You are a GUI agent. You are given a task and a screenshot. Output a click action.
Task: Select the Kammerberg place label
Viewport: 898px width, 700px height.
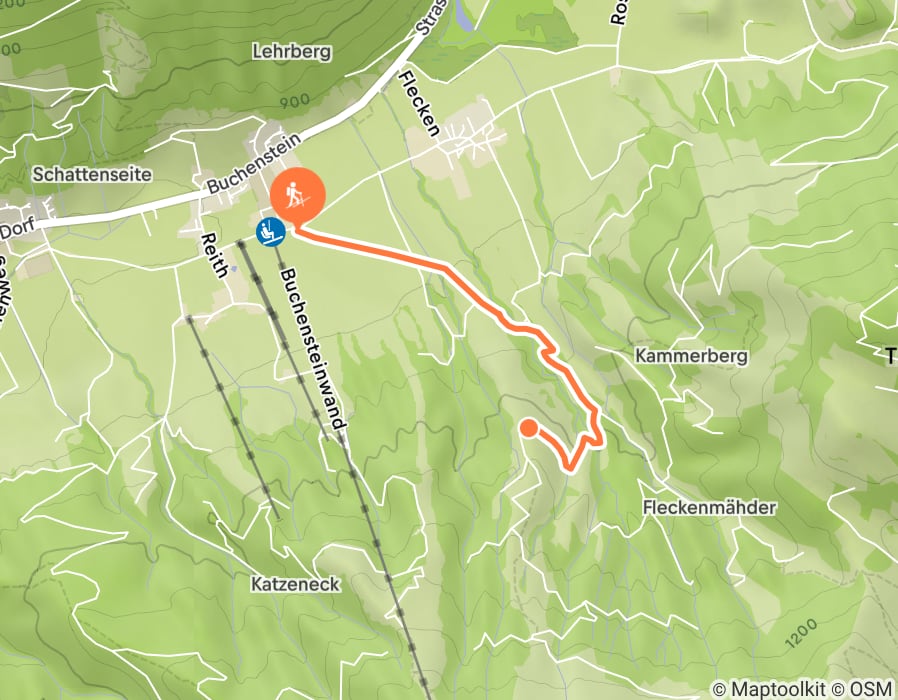pos(691,356)
